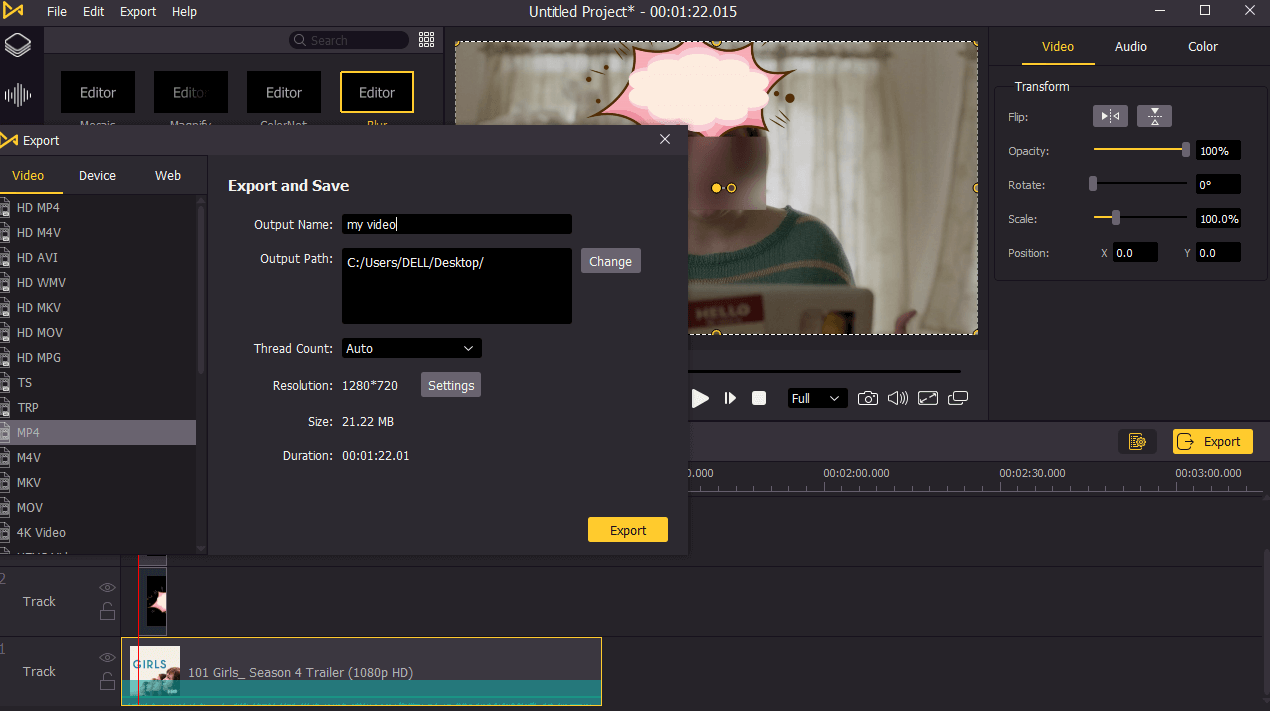The image size is (1270, 711).
Task: Switch to the Web tab in the Export dialog
Action: click(168, 175)
